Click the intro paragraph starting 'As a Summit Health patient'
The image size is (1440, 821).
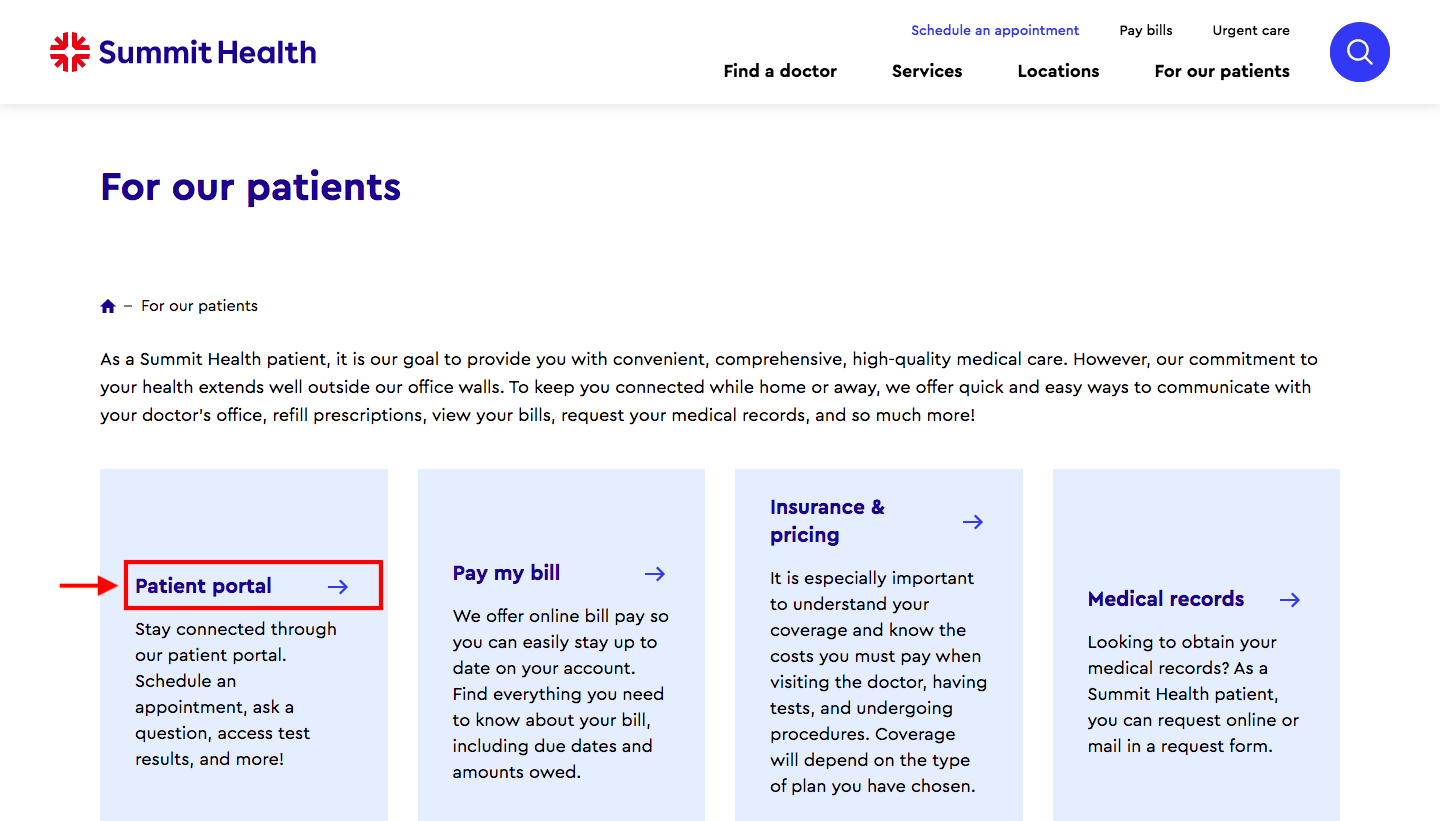(x=709, y=387)
